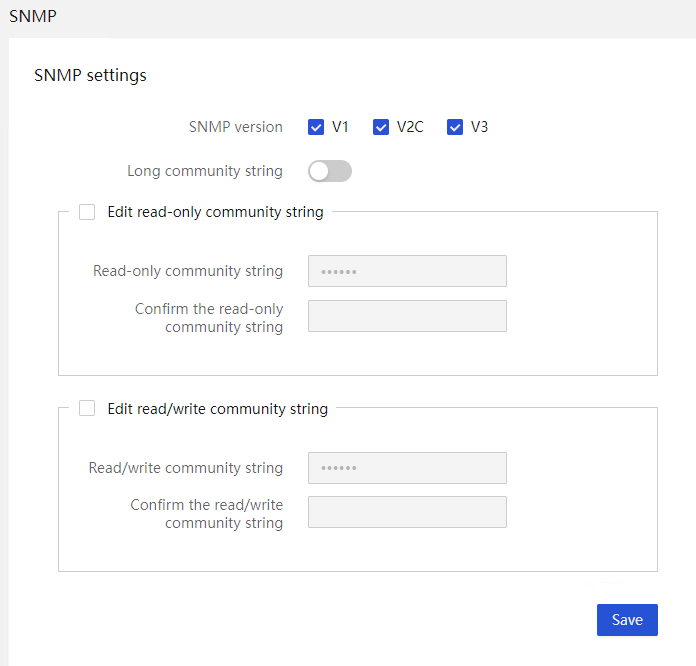Image resolution: width=696 pixels, height=666 pixels.
Task: Save the SNMP settings
Action: pos(627,620)
